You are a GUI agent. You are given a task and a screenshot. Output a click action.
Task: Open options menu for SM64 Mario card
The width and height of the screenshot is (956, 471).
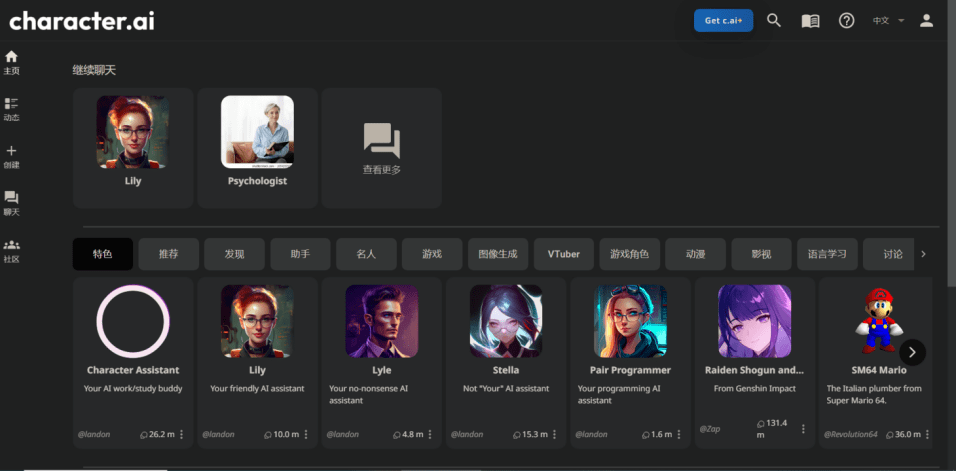(927, 434)
